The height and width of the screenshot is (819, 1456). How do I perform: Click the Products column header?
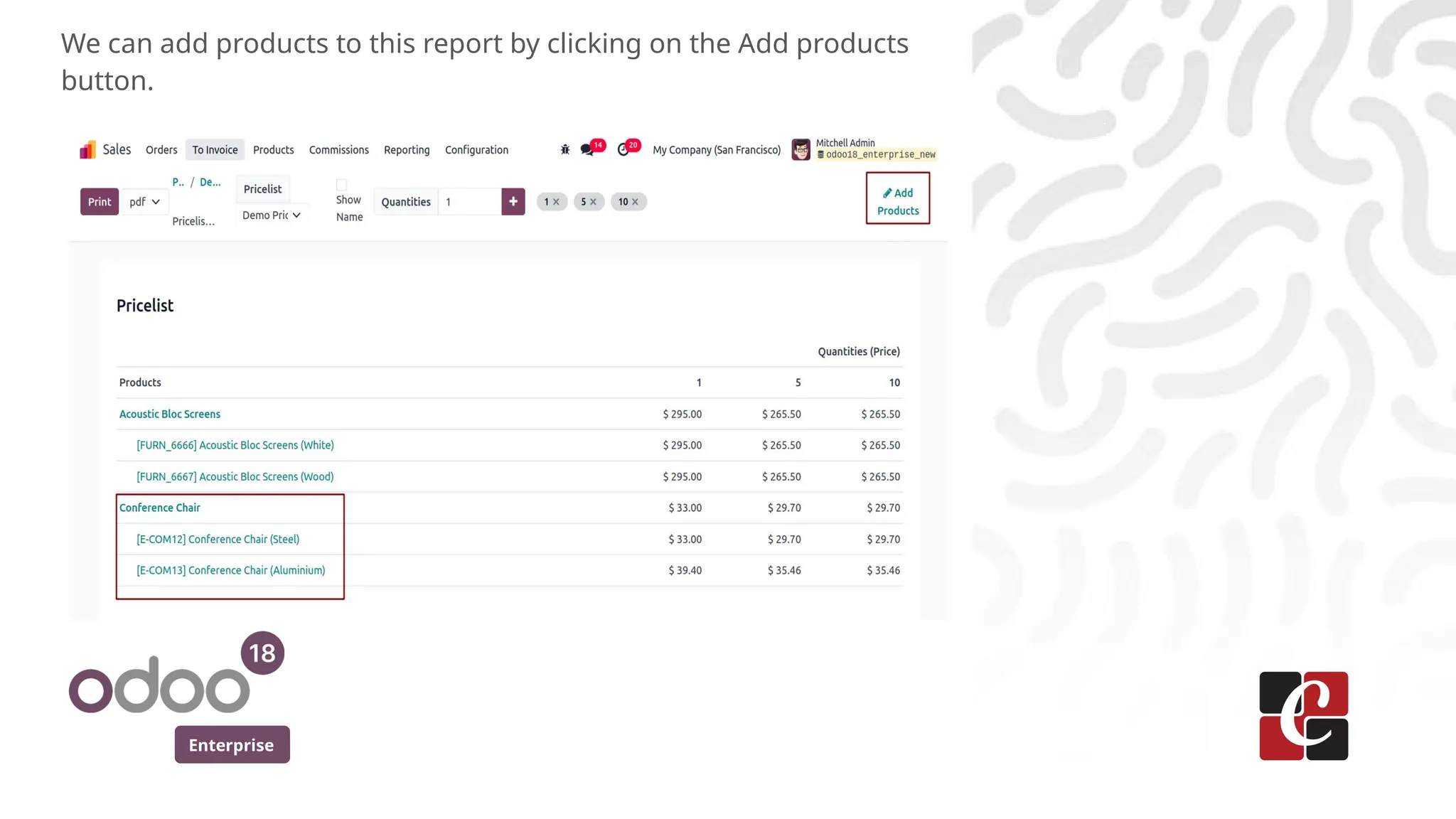[x=140, y=382]
